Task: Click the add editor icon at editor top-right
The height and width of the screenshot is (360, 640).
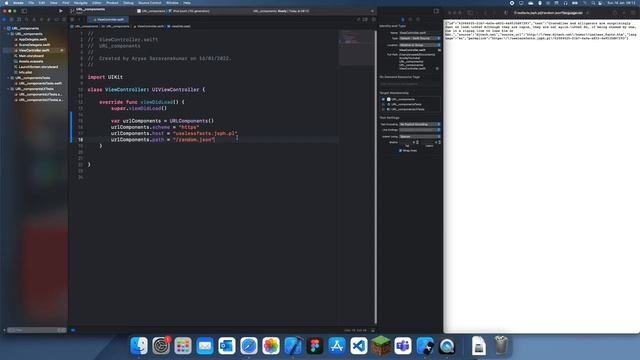Action: (372, 19)
